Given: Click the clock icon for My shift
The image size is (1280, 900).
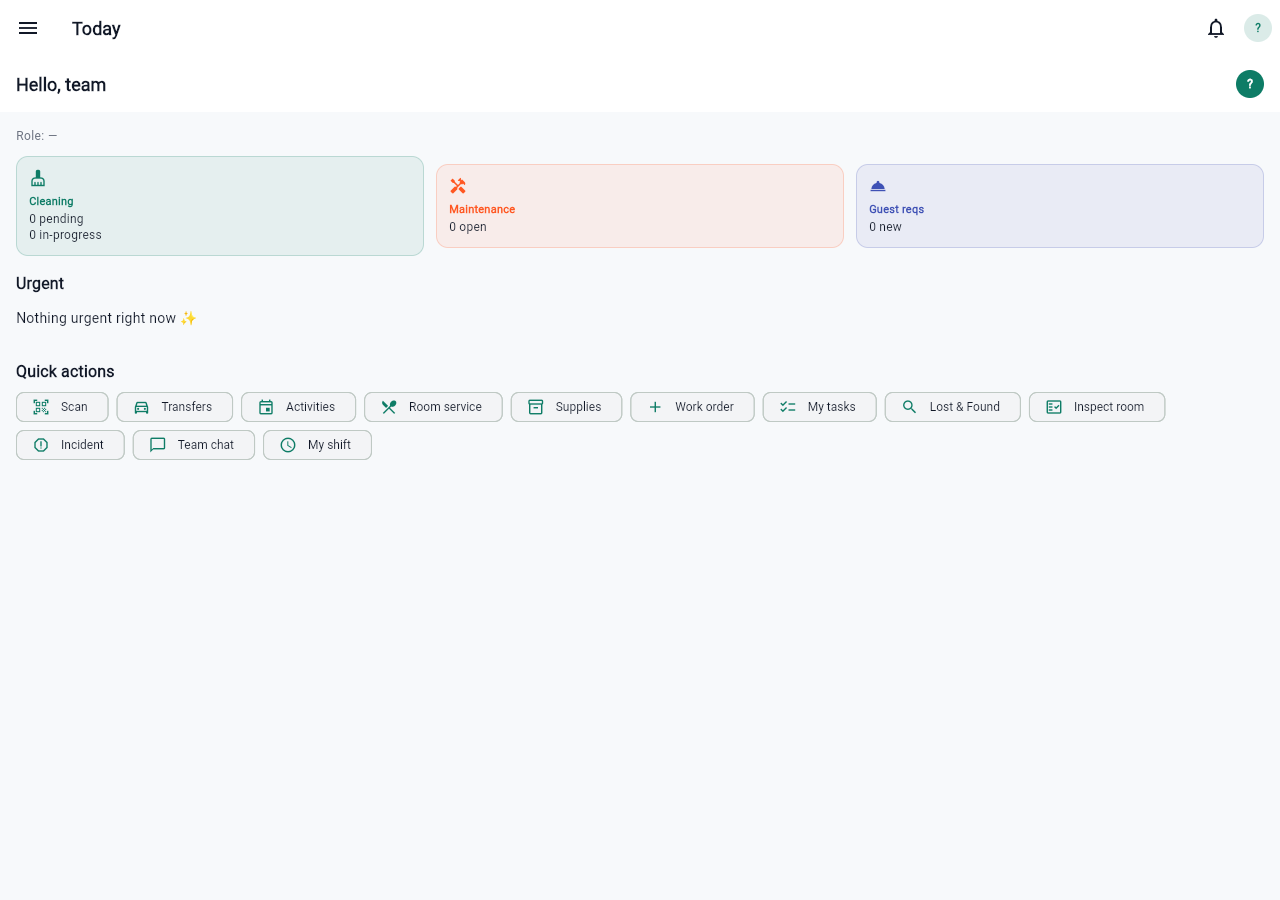Looking at the screenshot, I should point(288,445).
